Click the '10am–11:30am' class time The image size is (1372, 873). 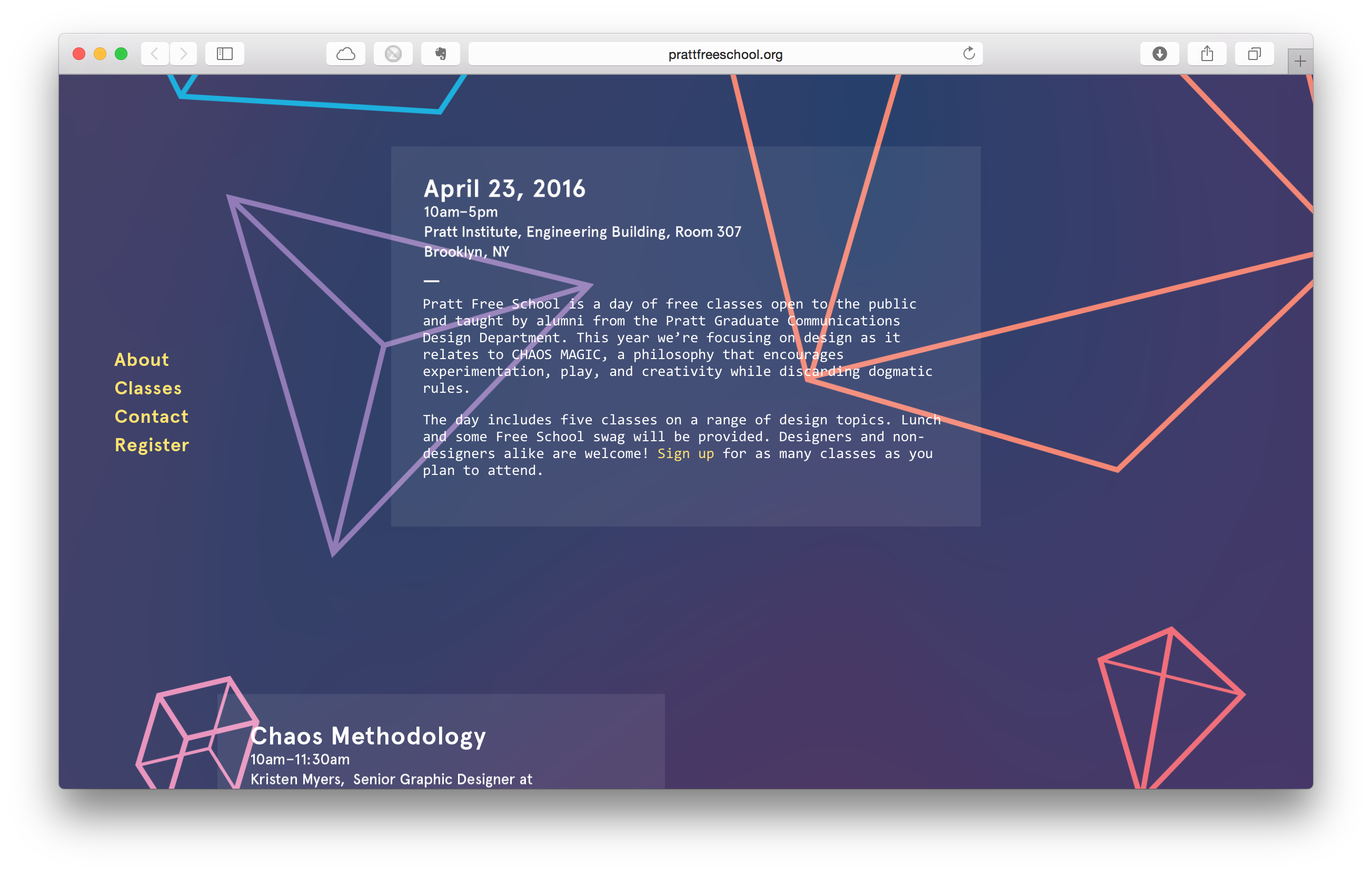(x=300, y=760)
